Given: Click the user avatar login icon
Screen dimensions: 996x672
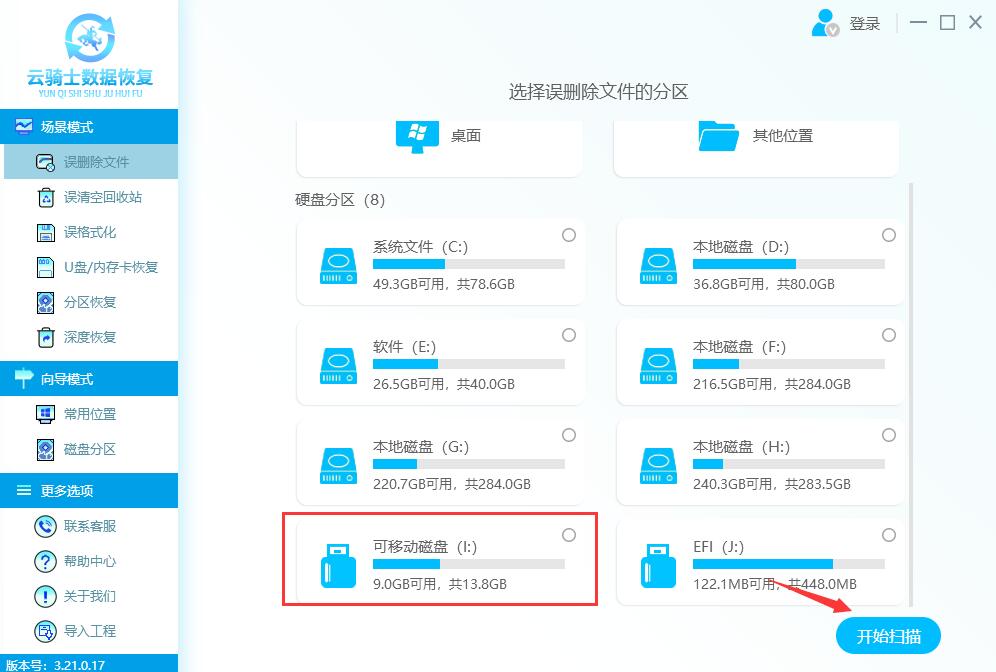Looking at the screenshot, I should (825, 23).
